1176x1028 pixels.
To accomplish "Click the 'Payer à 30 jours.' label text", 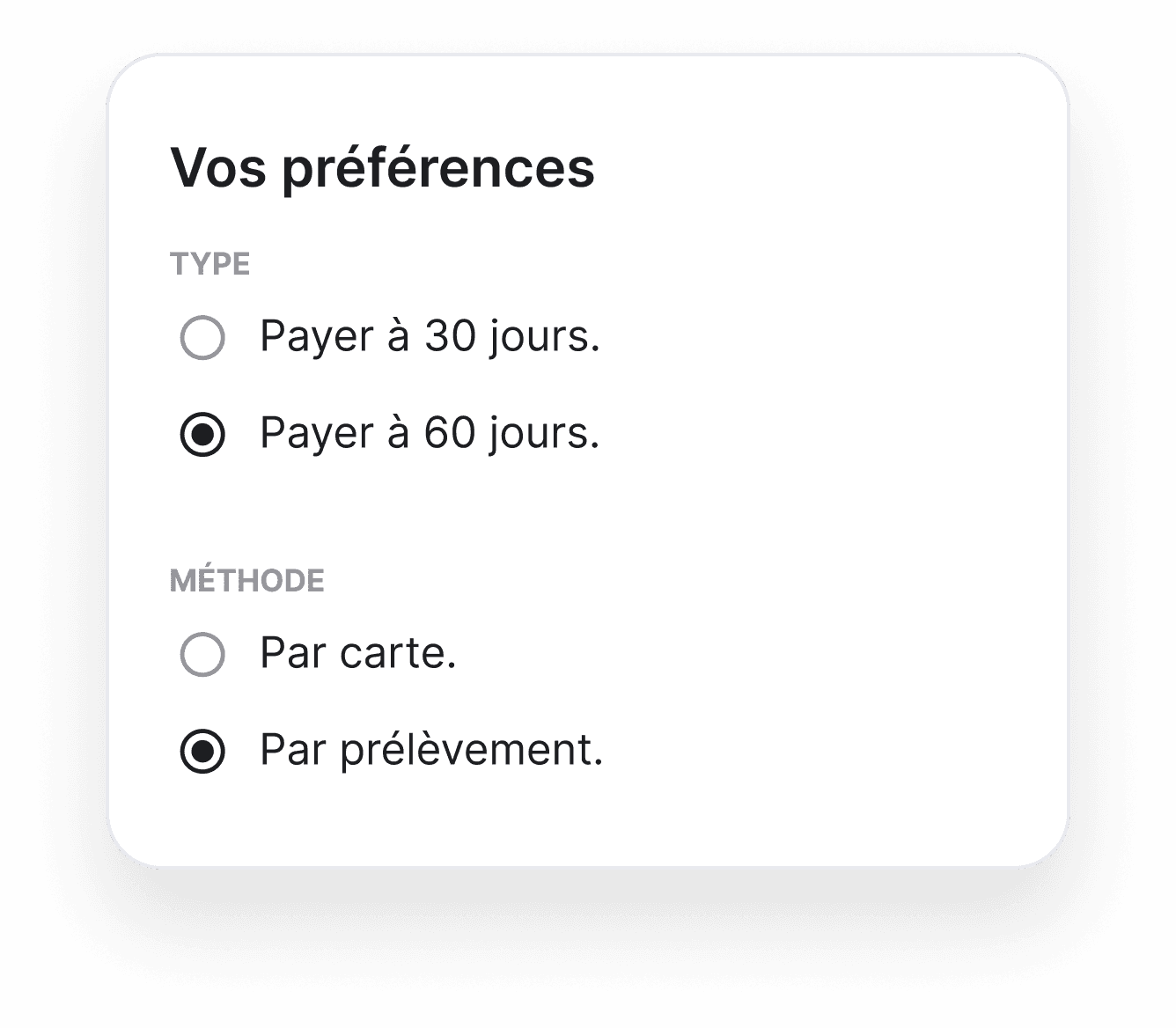I will pos(430,337).
